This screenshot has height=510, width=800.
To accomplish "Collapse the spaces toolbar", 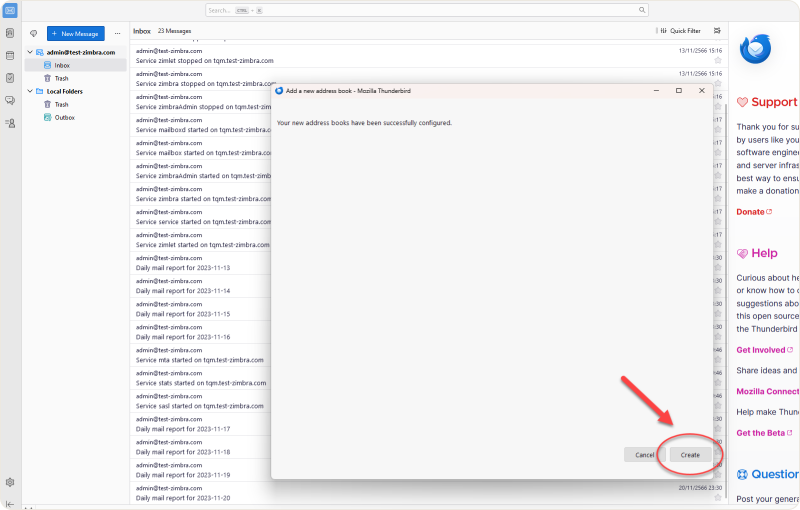I will click(x=10, y=504).
